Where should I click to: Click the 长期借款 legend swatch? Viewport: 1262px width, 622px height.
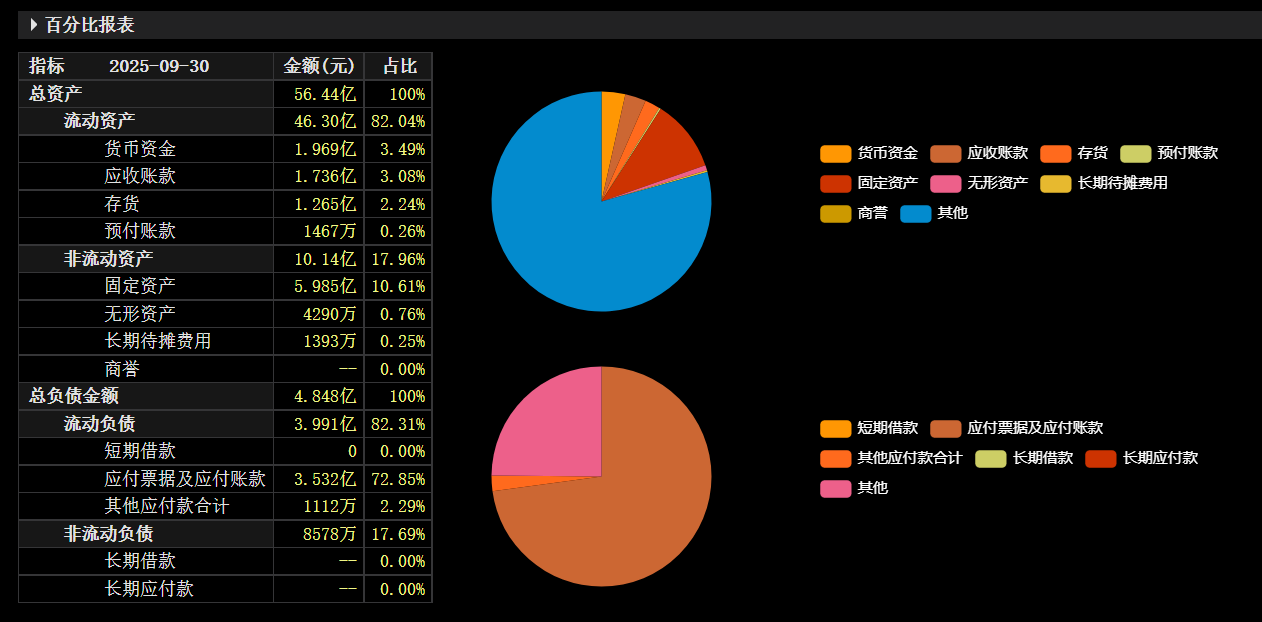pos(991,458)
